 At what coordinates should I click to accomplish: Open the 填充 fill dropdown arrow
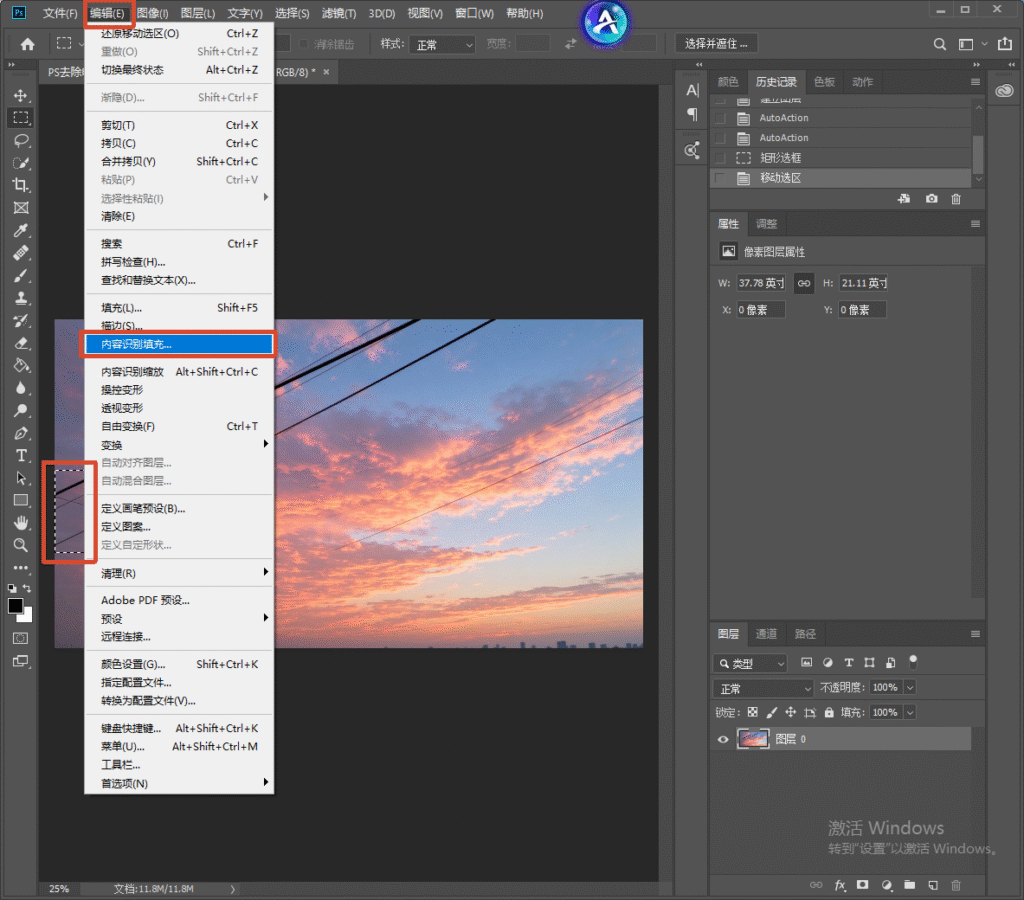[910, 713]
